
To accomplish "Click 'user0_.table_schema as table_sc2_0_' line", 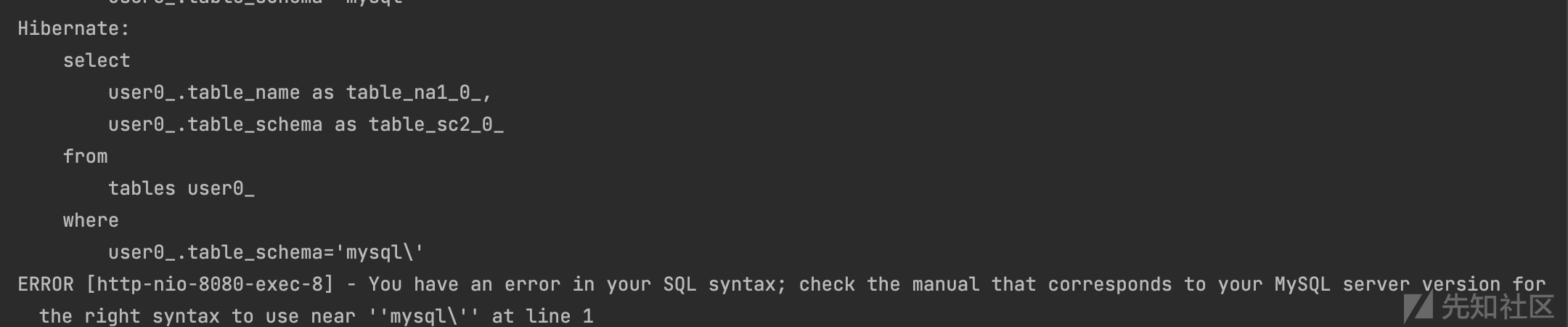I will 306,125.
